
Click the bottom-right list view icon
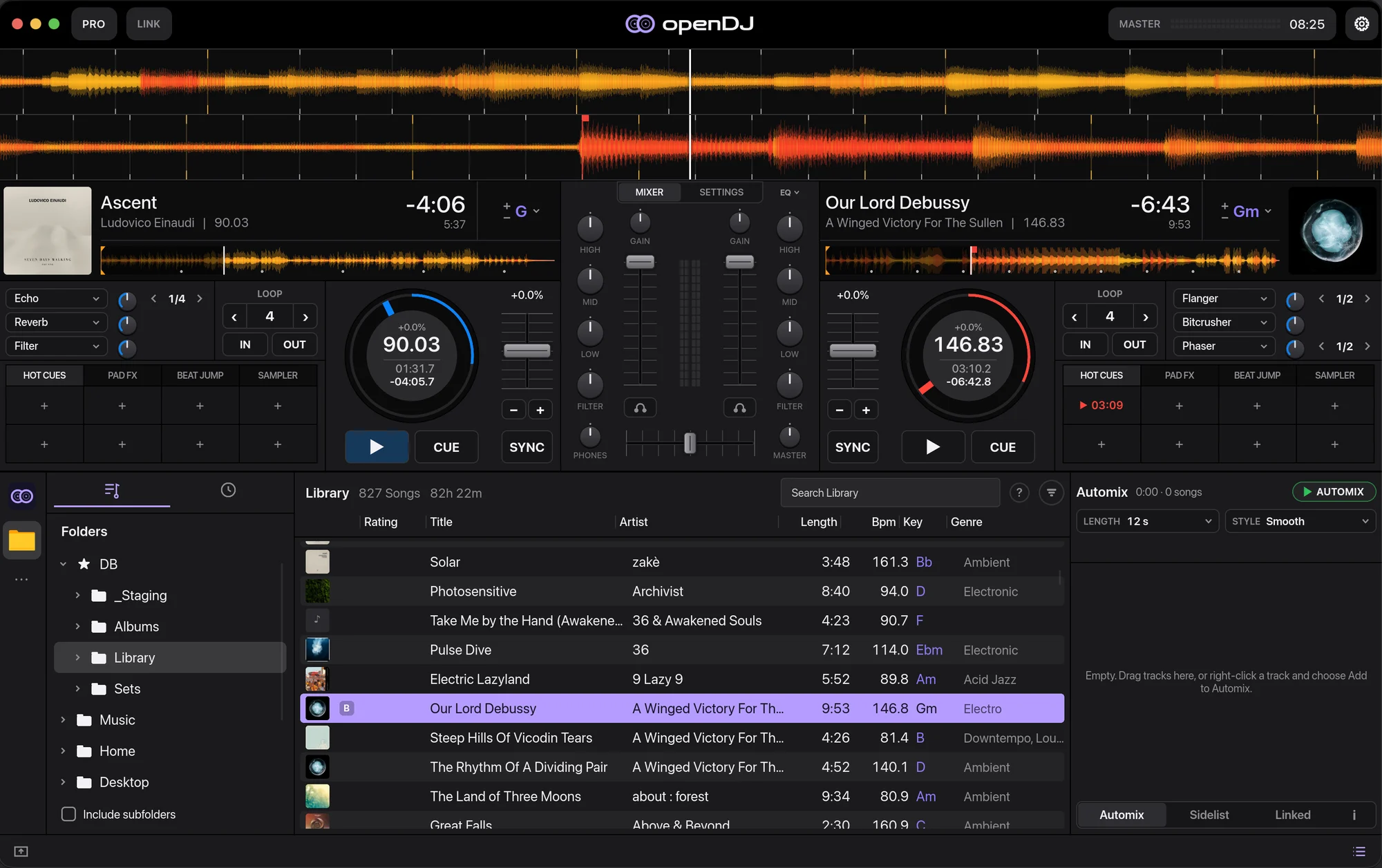1359,851
